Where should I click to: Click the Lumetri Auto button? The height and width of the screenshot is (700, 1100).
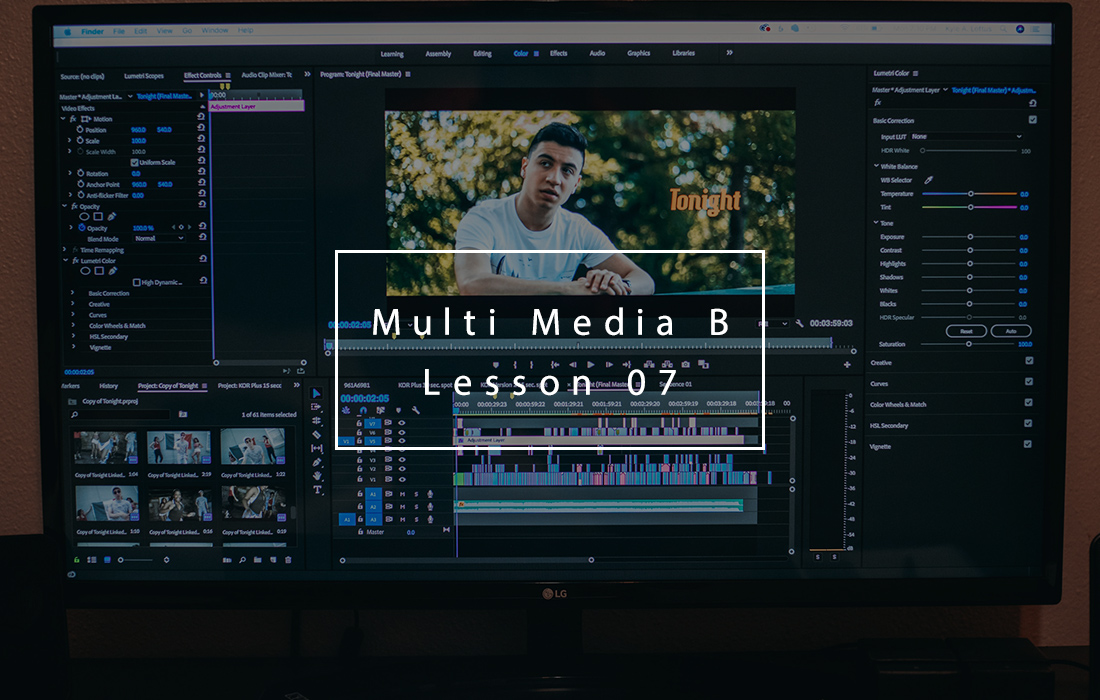click(1011, 331)
